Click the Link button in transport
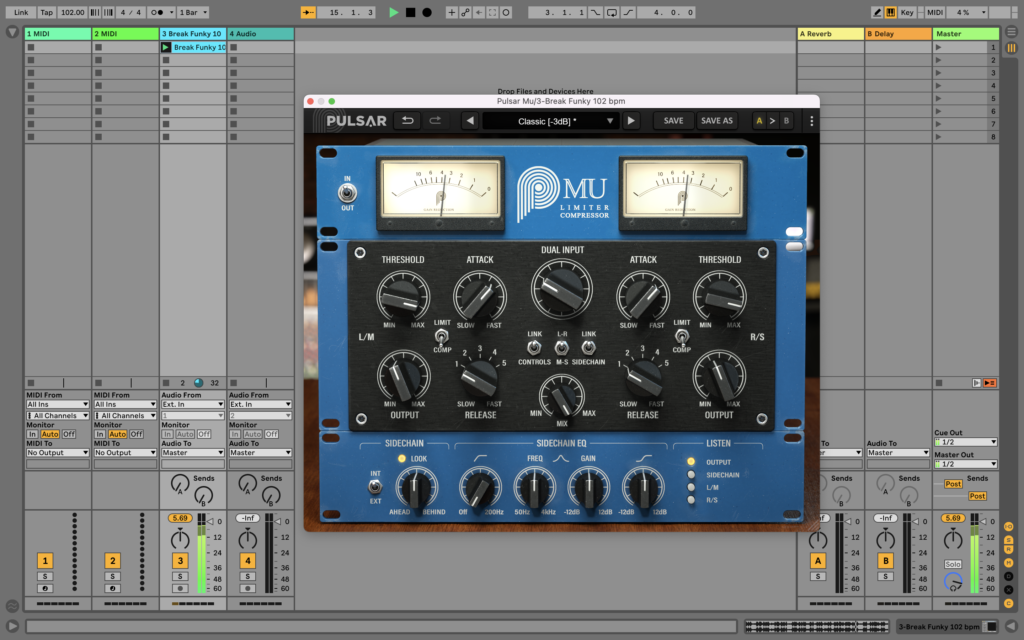 click(21, 12)
